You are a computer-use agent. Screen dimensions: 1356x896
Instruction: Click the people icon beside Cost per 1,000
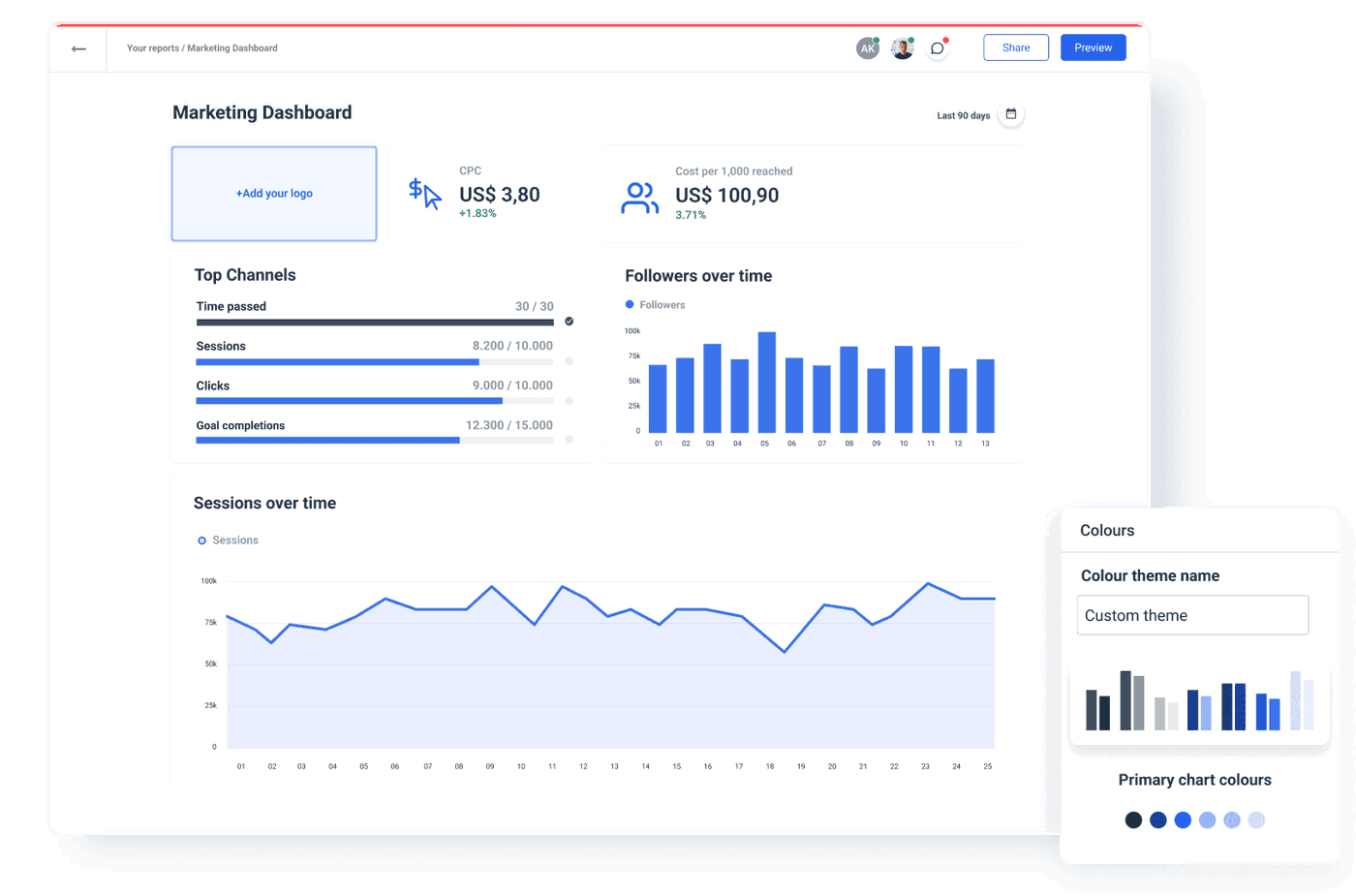[x=639, y=197]
